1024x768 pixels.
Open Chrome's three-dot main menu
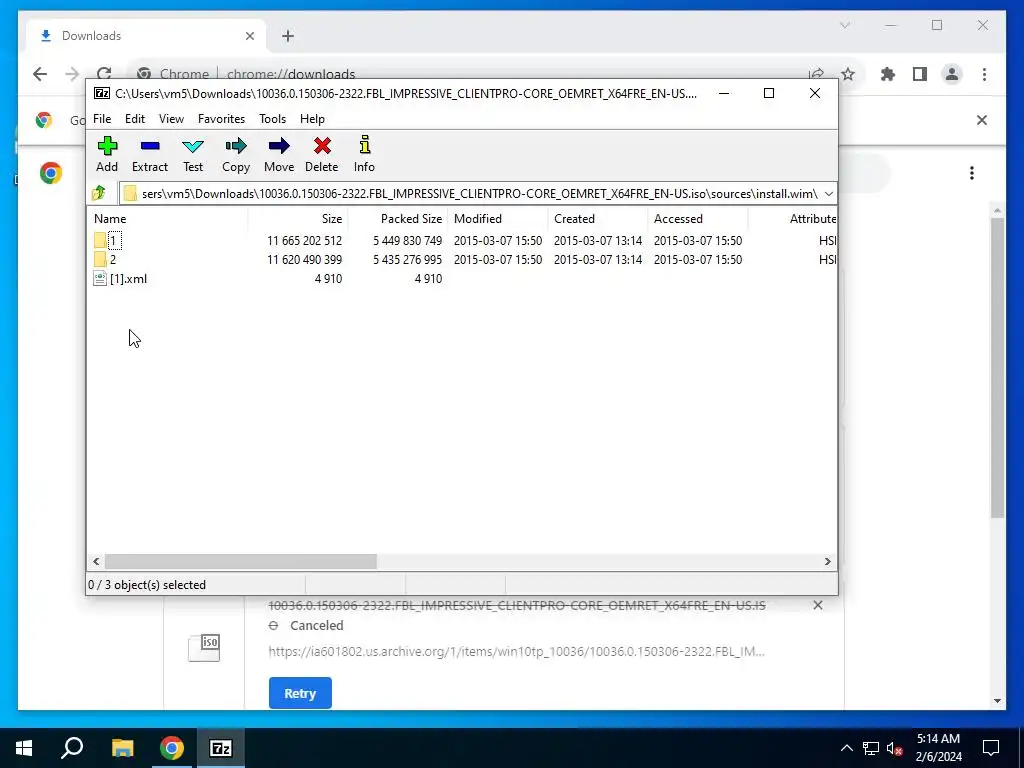[x=984, y=74]
